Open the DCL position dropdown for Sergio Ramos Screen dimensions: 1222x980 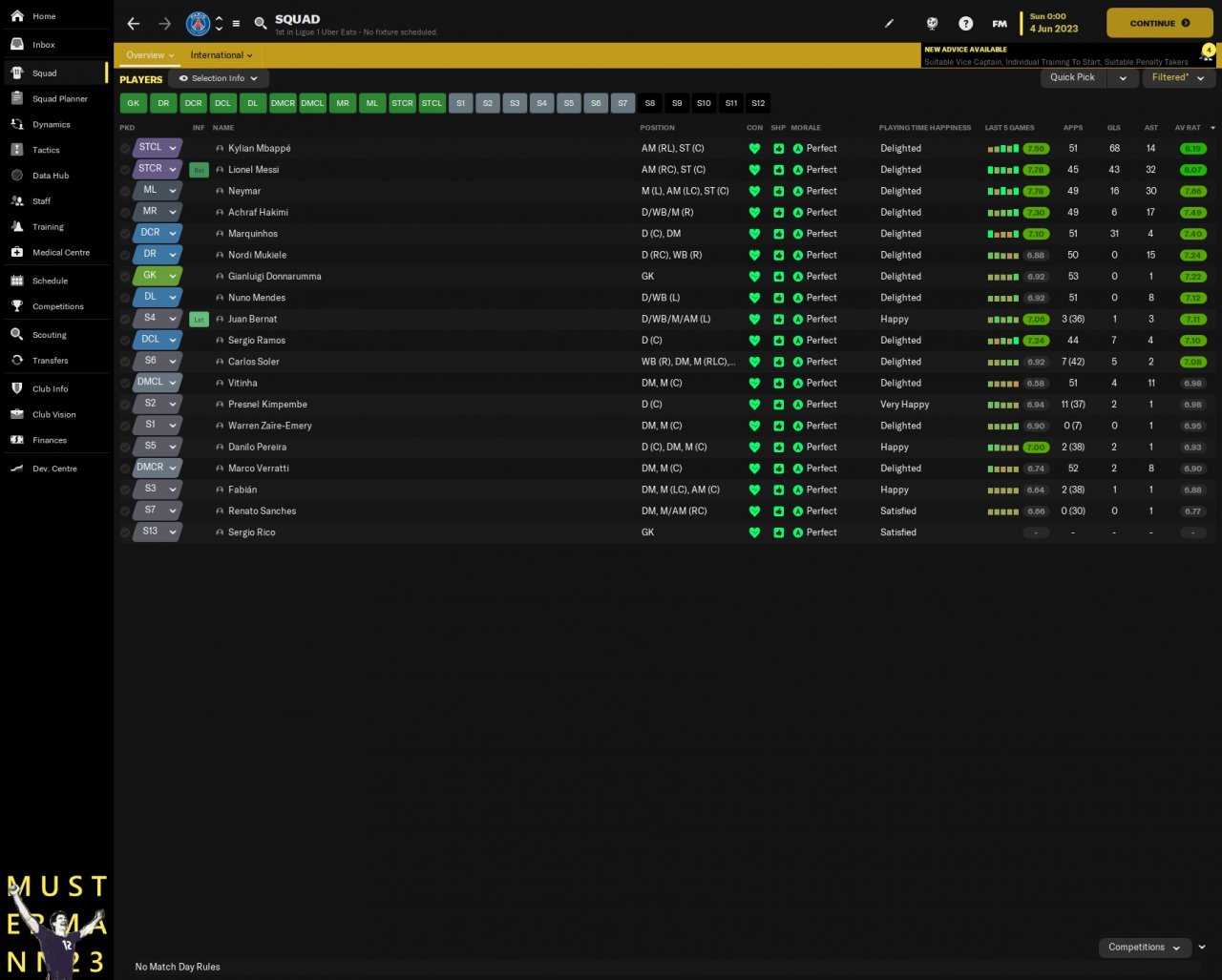(x=158, y=341)
